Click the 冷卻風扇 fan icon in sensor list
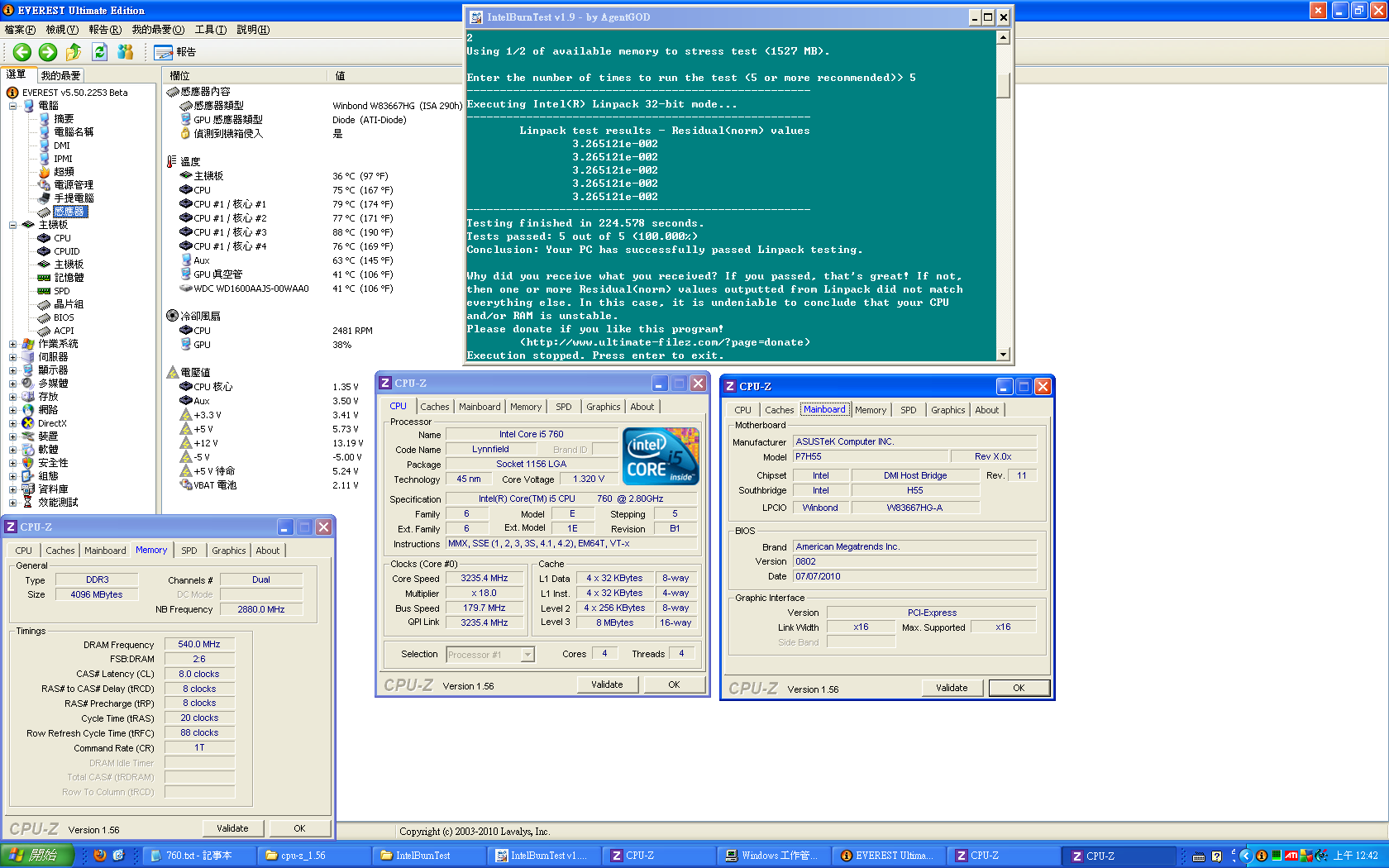Screen dimensions: 1389x868 [172, 316]
